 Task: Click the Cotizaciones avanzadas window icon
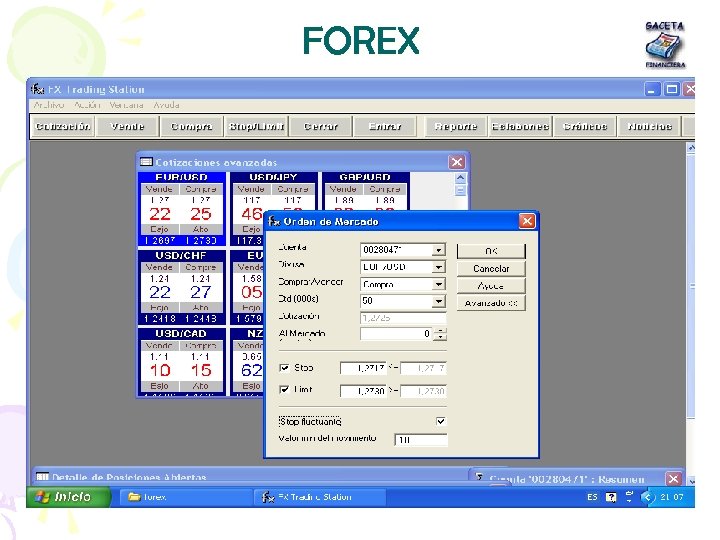pos(146,162)
